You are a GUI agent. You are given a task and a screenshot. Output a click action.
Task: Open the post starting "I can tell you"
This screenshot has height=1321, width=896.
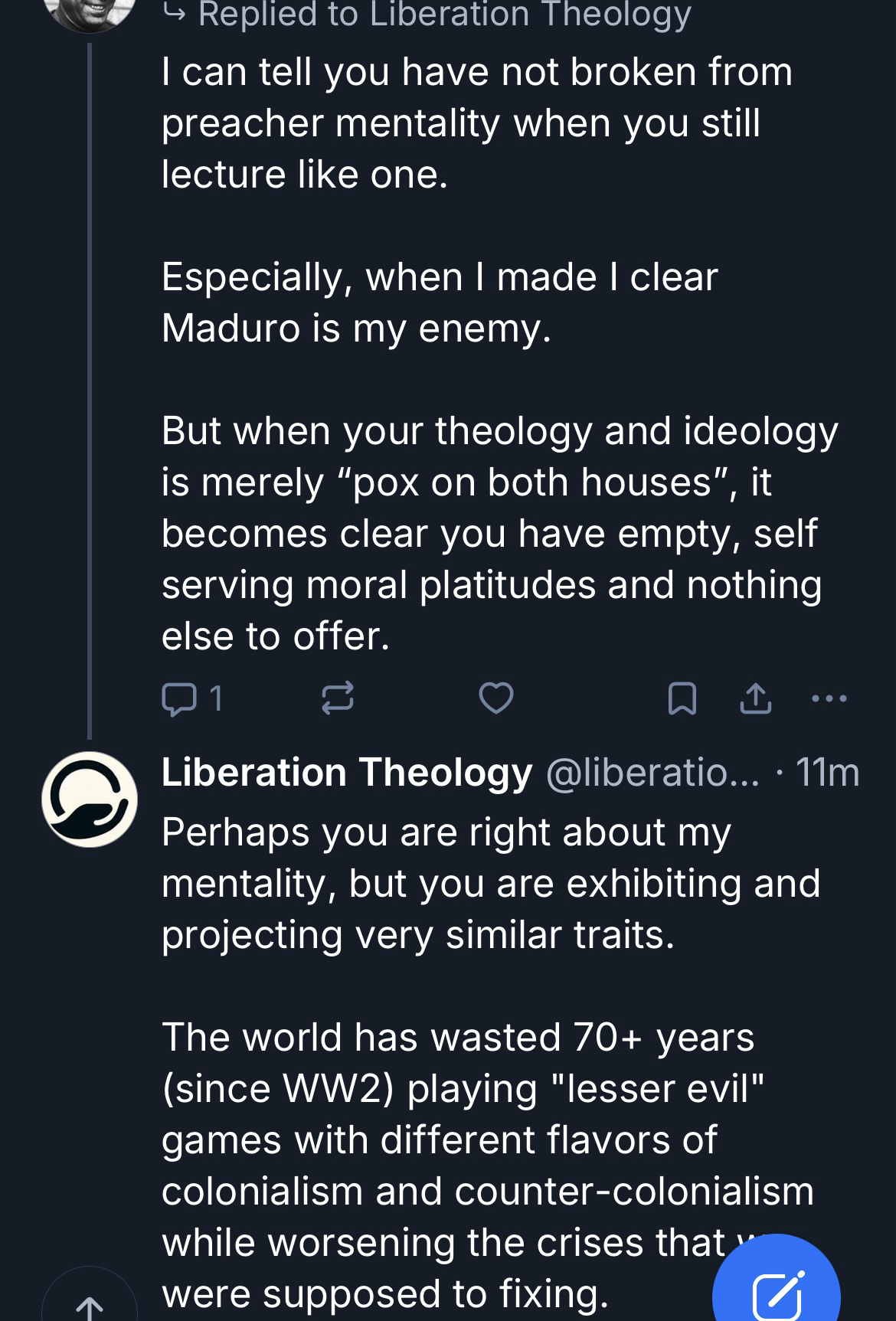pos(476,123)
